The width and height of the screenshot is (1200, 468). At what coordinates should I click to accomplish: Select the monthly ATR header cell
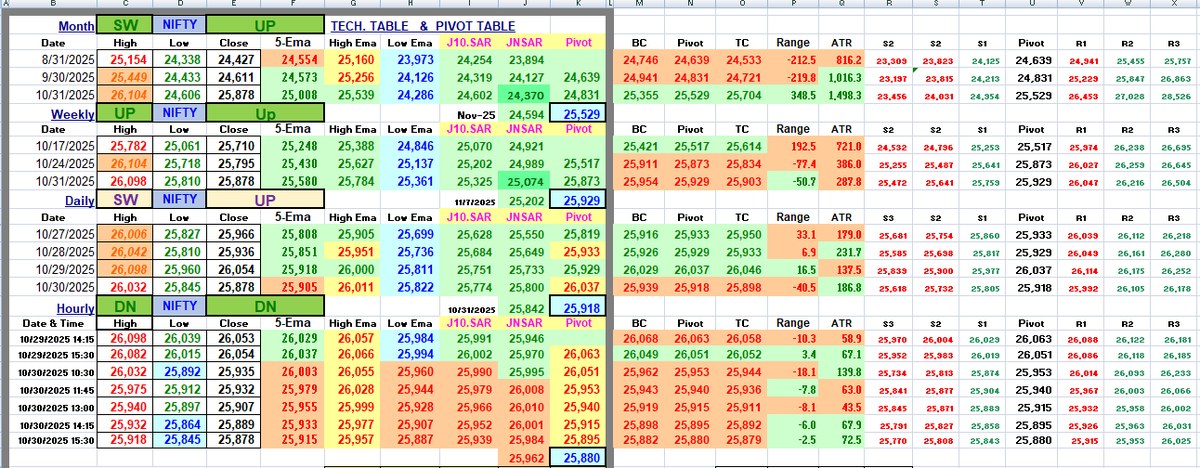[x=844, y=44]
